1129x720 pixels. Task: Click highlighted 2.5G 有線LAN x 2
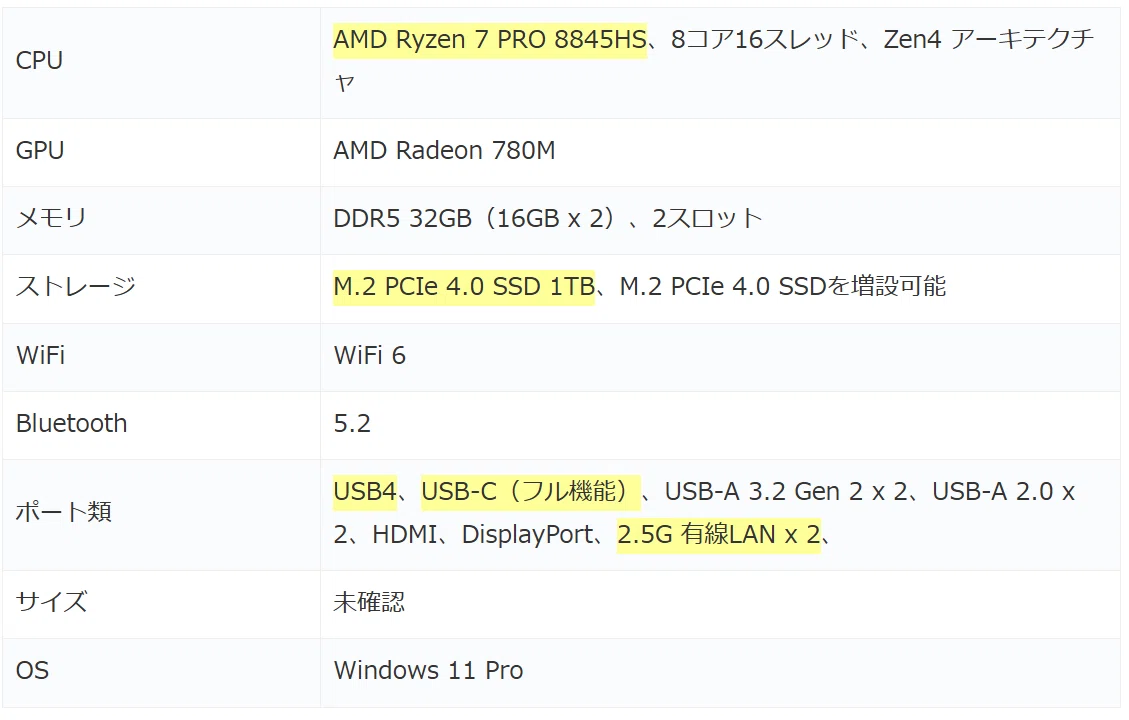point(719,534)
